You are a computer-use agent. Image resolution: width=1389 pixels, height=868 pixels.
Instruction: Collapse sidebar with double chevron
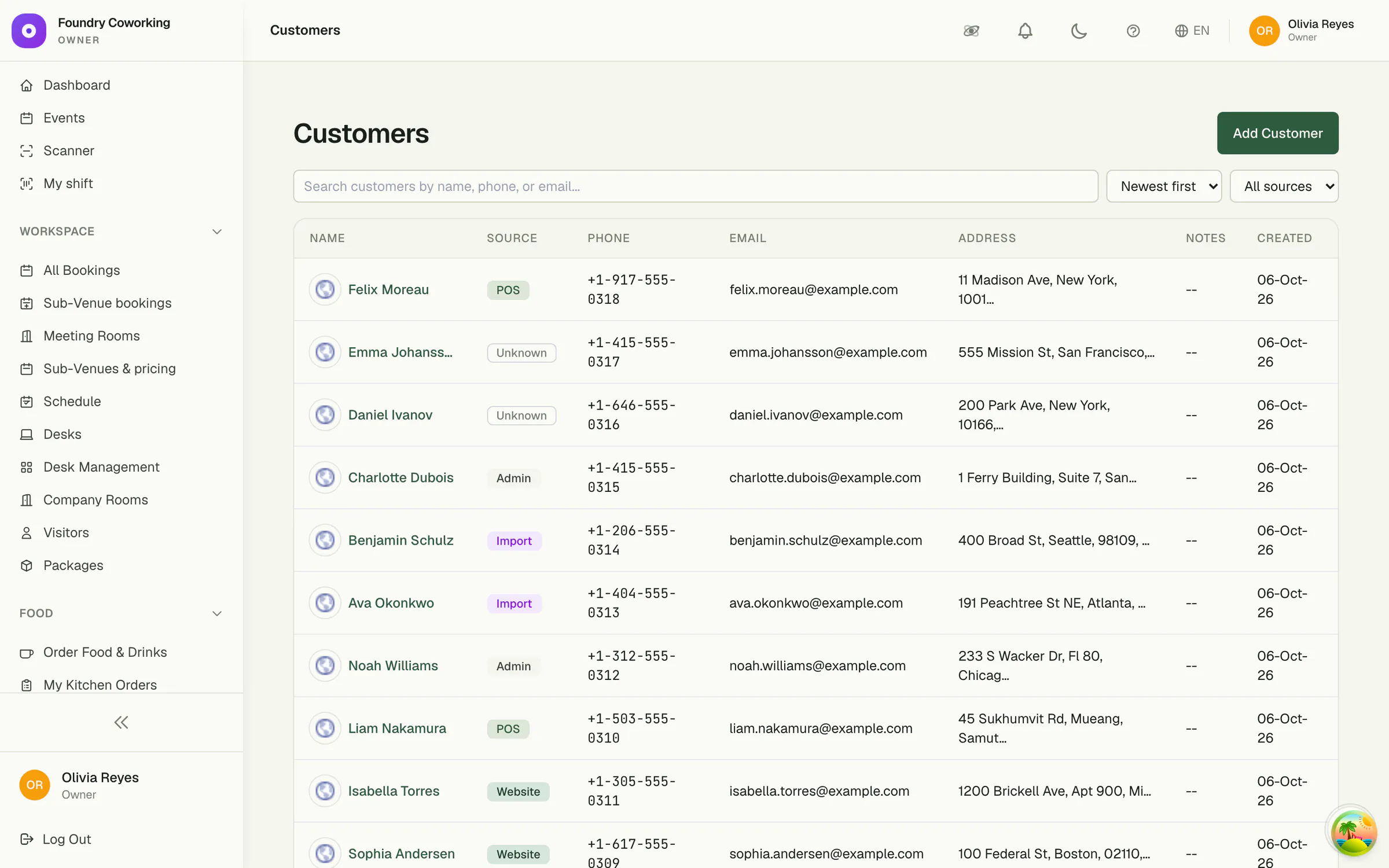click(121, 722)
